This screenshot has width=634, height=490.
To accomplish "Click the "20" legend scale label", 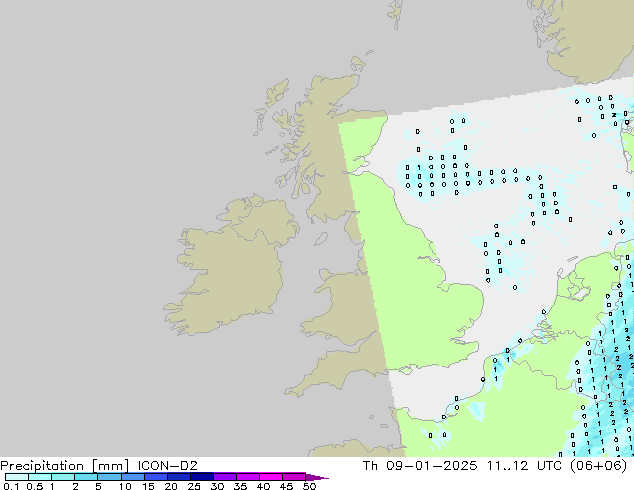I will 171,486.
